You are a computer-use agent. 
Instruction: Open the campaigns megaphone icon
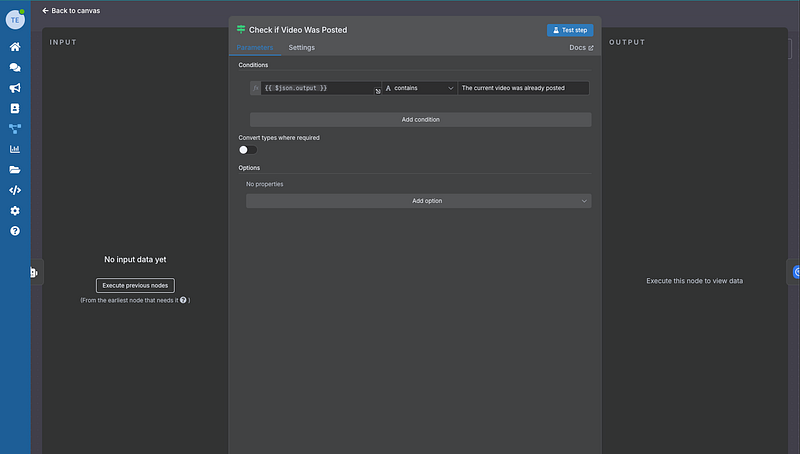coord(15,88)
